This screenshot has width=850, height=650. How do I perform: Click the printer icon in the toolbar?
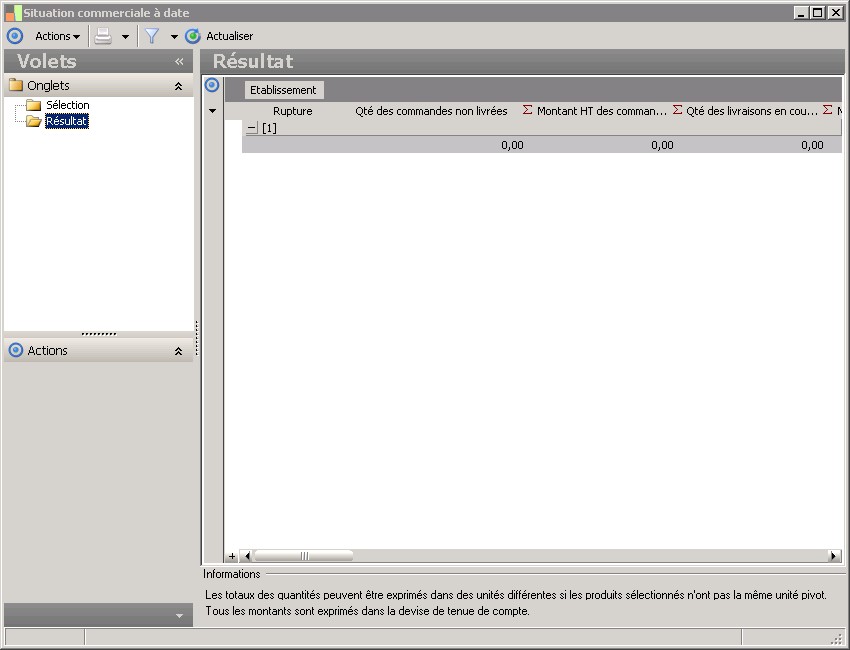pyautogui.click(x=103, y=36)
